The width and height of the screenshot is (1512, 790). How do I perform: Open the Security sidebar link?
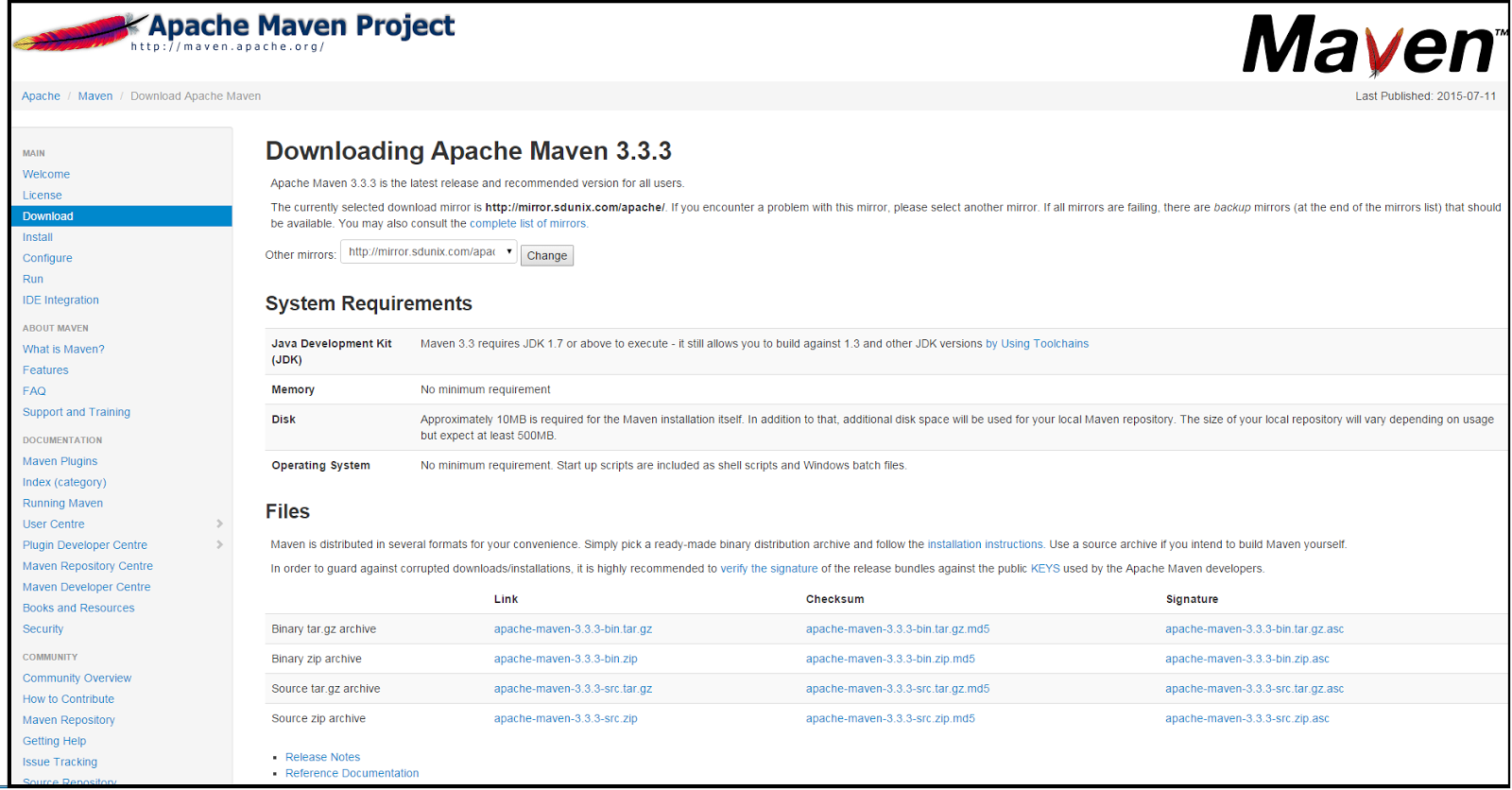point(43,628)
